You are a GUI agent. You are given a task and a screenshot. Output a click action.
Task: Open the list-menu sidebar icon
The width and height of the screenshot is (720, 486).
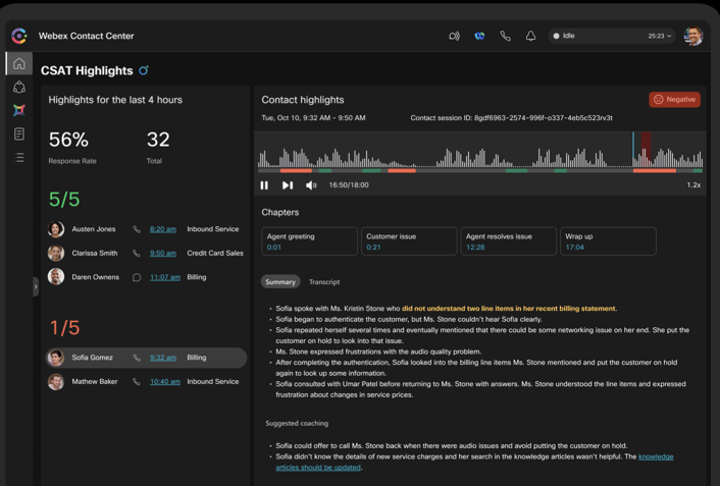(19, 158)
